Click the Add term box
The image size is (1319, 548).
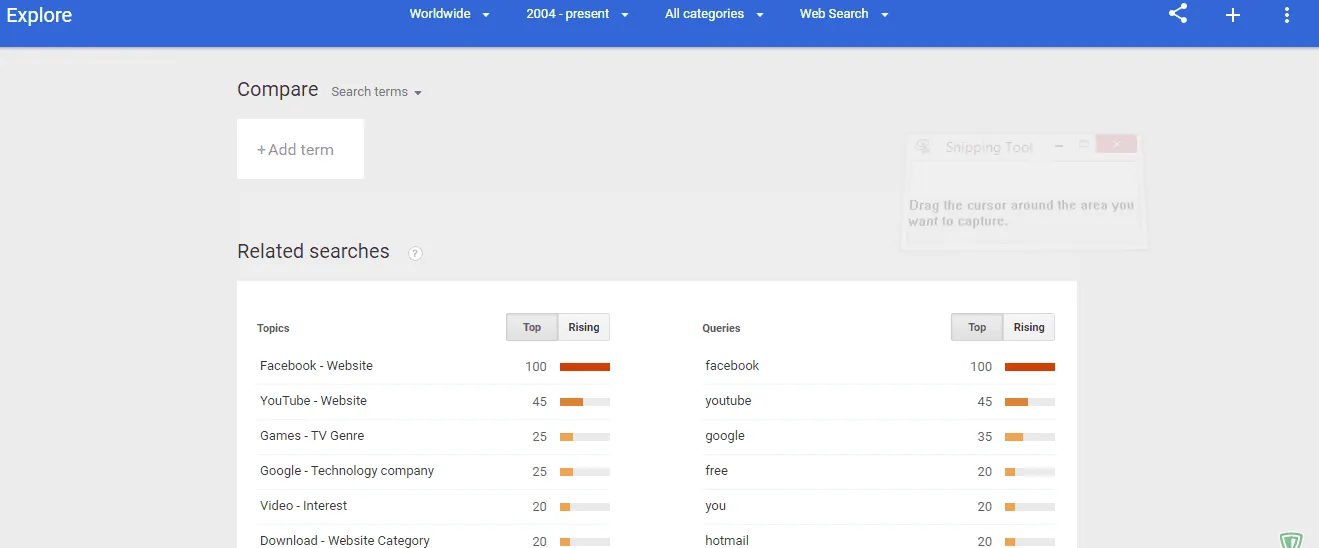(x=300, y=149)
